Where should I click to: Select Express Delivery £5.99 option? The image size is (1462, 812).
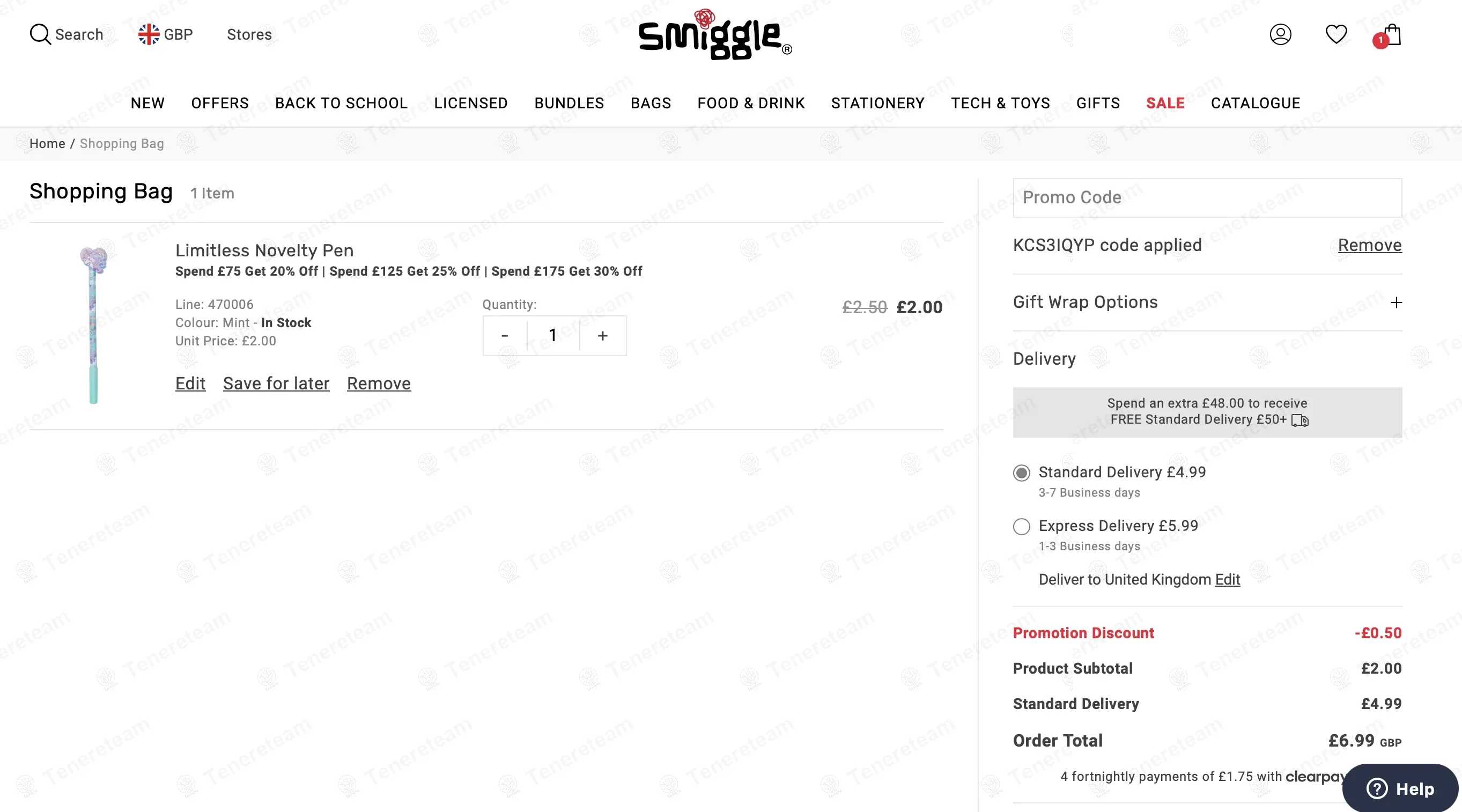click(1022, 527)
